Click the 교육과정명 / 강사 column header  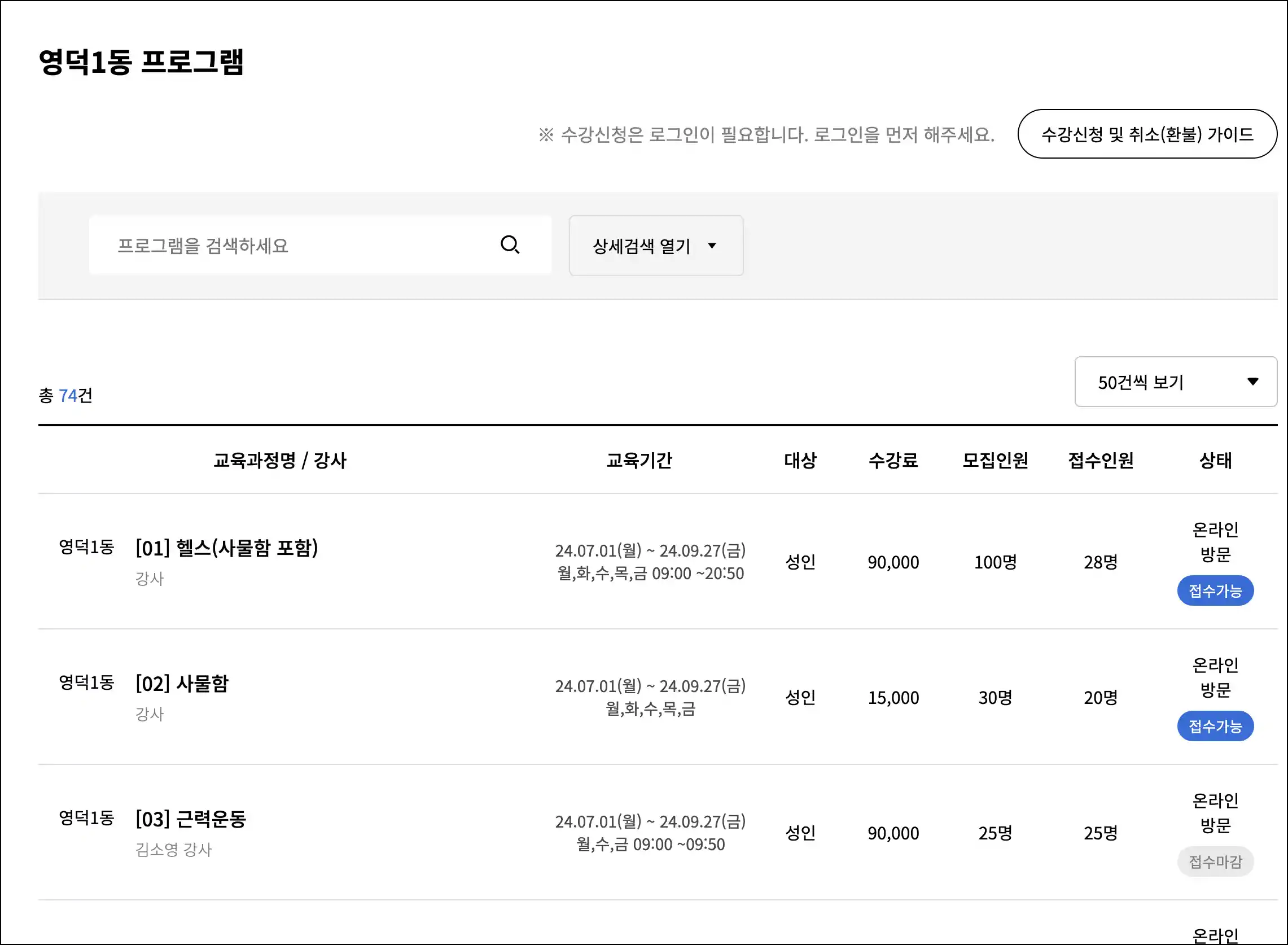280,460
